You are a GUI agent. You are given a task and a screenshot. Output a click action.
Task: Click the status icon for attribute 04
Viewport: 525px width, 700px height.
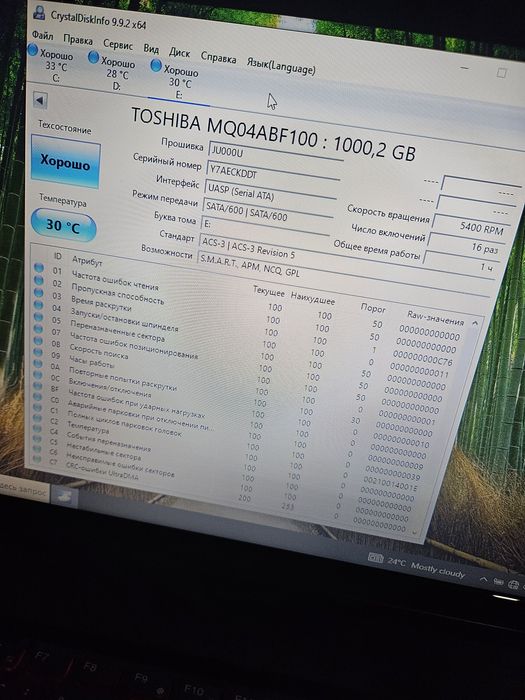38,305
